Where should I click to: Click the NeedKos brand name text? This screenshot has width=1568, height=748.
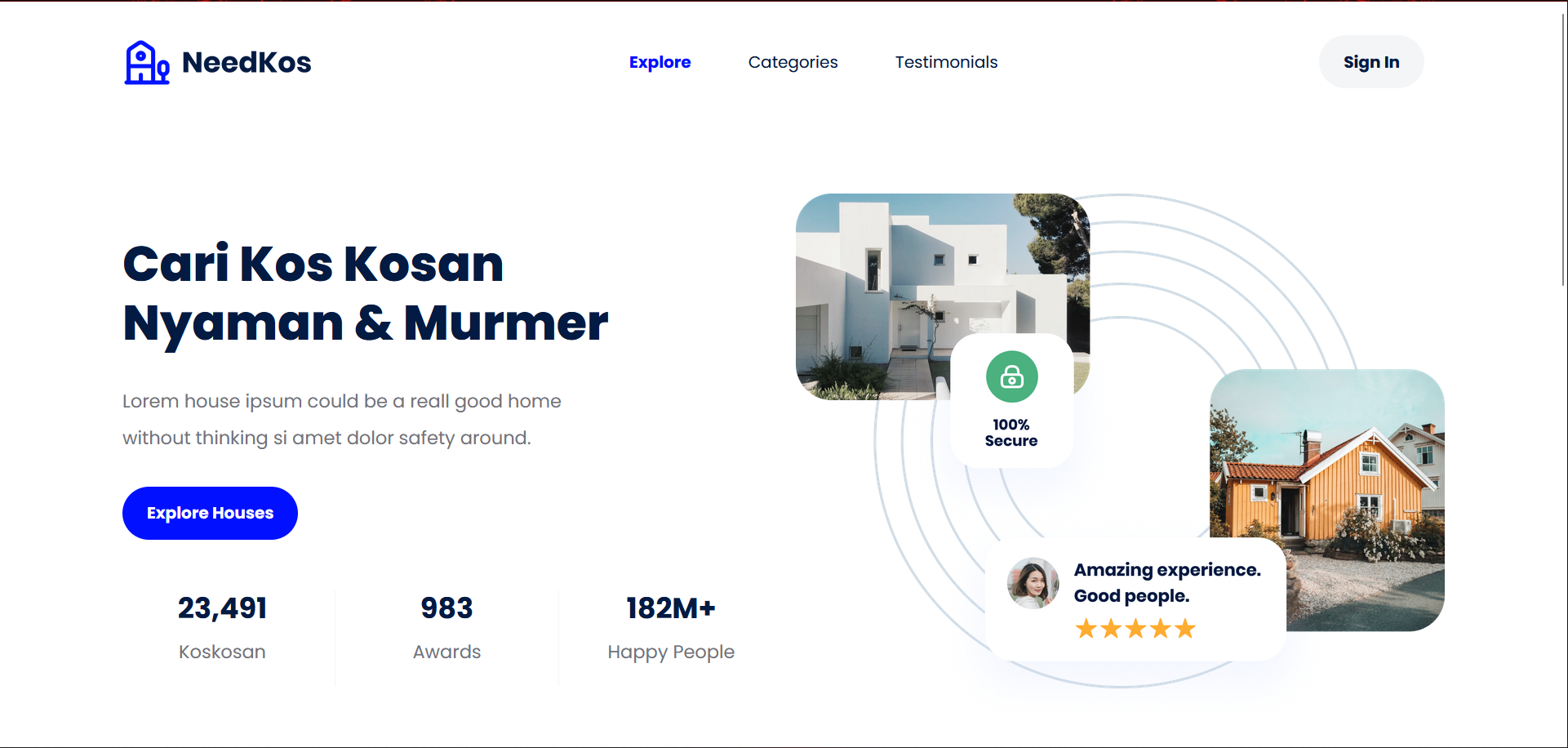[x=247, y=63]
